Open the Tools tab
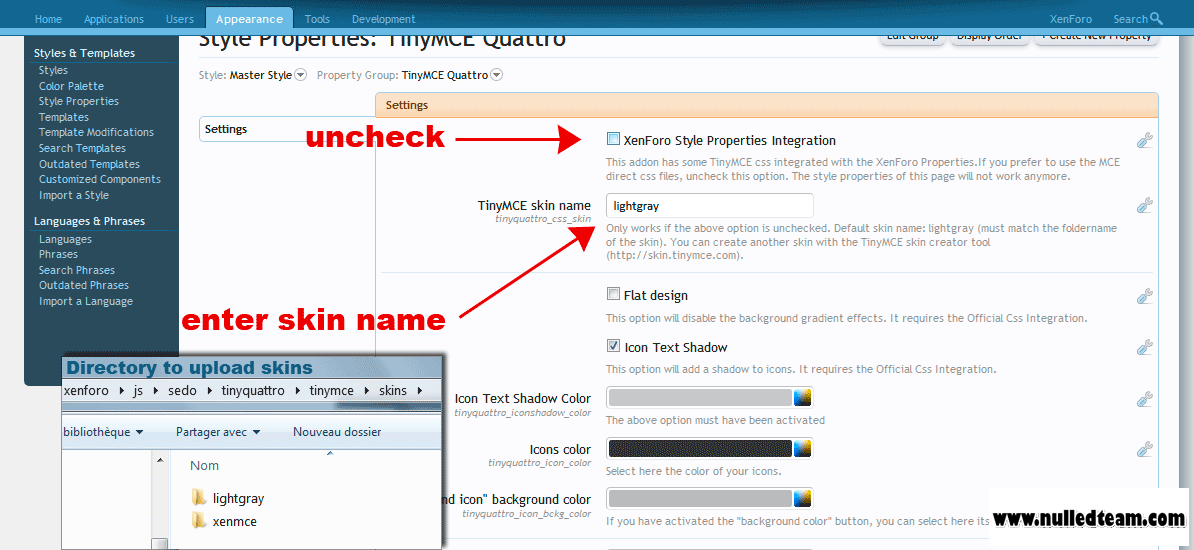This screenshot has width=1194, height=550. [317, 19]
